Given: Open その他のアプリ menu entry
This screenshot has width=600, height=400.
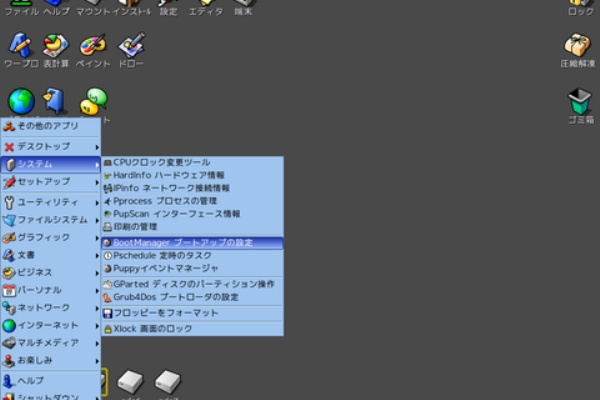Looking at the screenshot, I should pos(51,126).
